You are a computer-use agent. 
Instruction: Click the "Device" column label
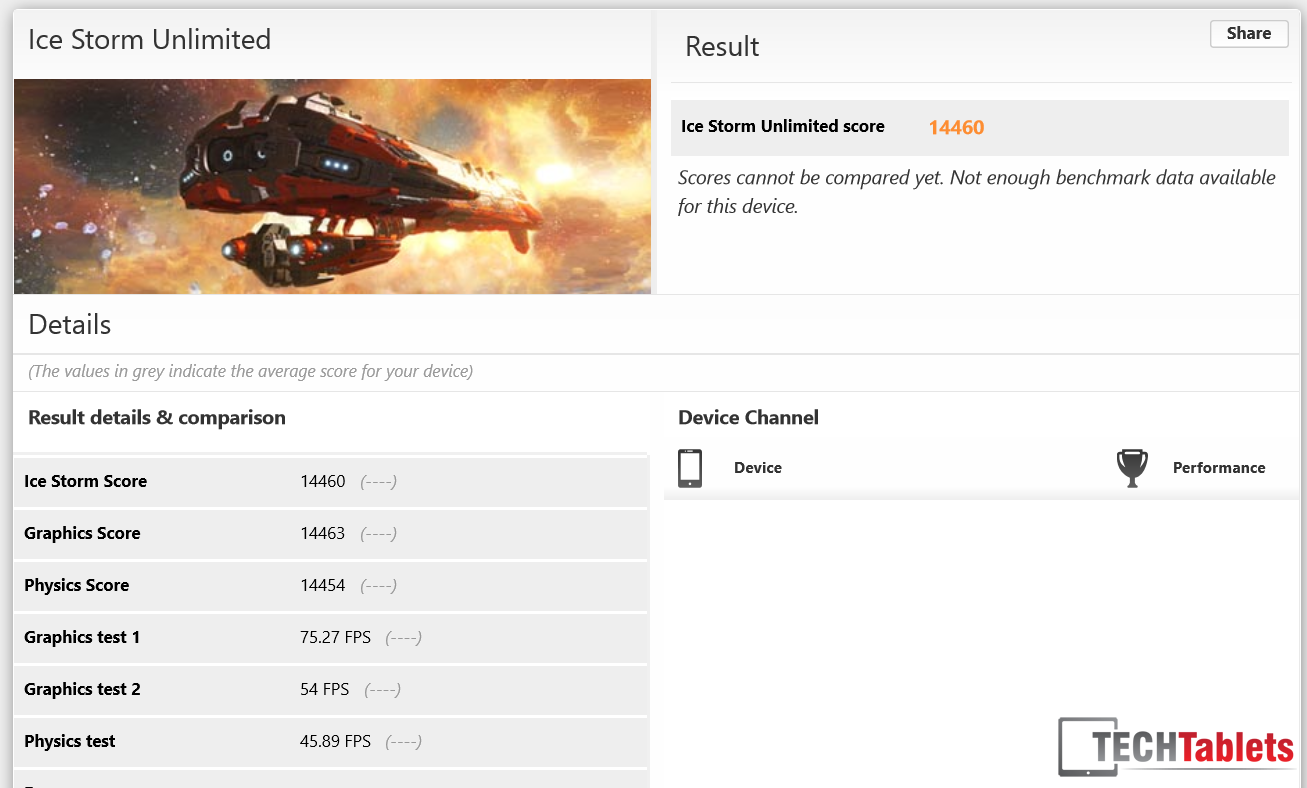tap(758, 468)
